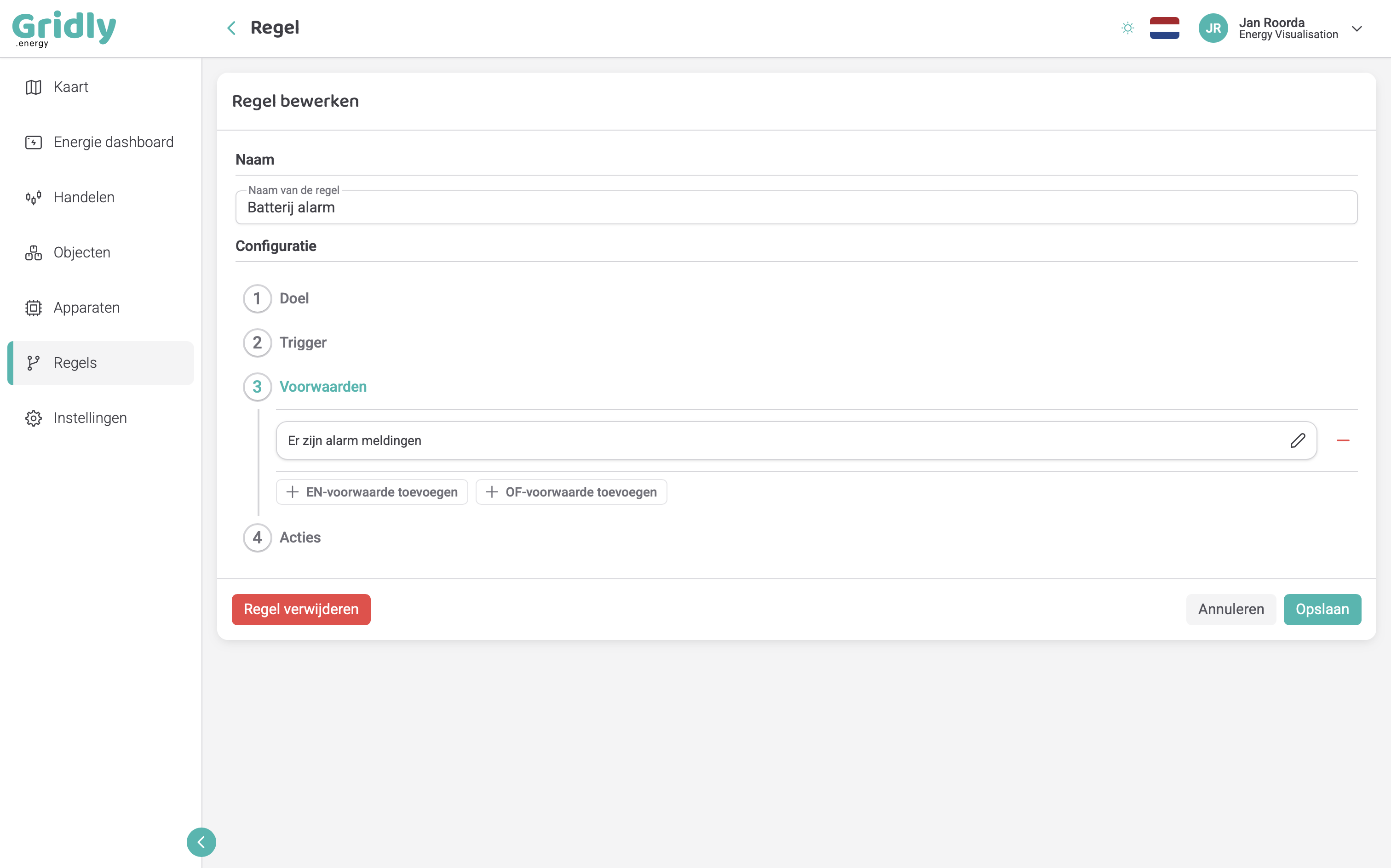Open Instellingen from the sidebar
The height and width of the screenshot is (868, 1391).
90,418
